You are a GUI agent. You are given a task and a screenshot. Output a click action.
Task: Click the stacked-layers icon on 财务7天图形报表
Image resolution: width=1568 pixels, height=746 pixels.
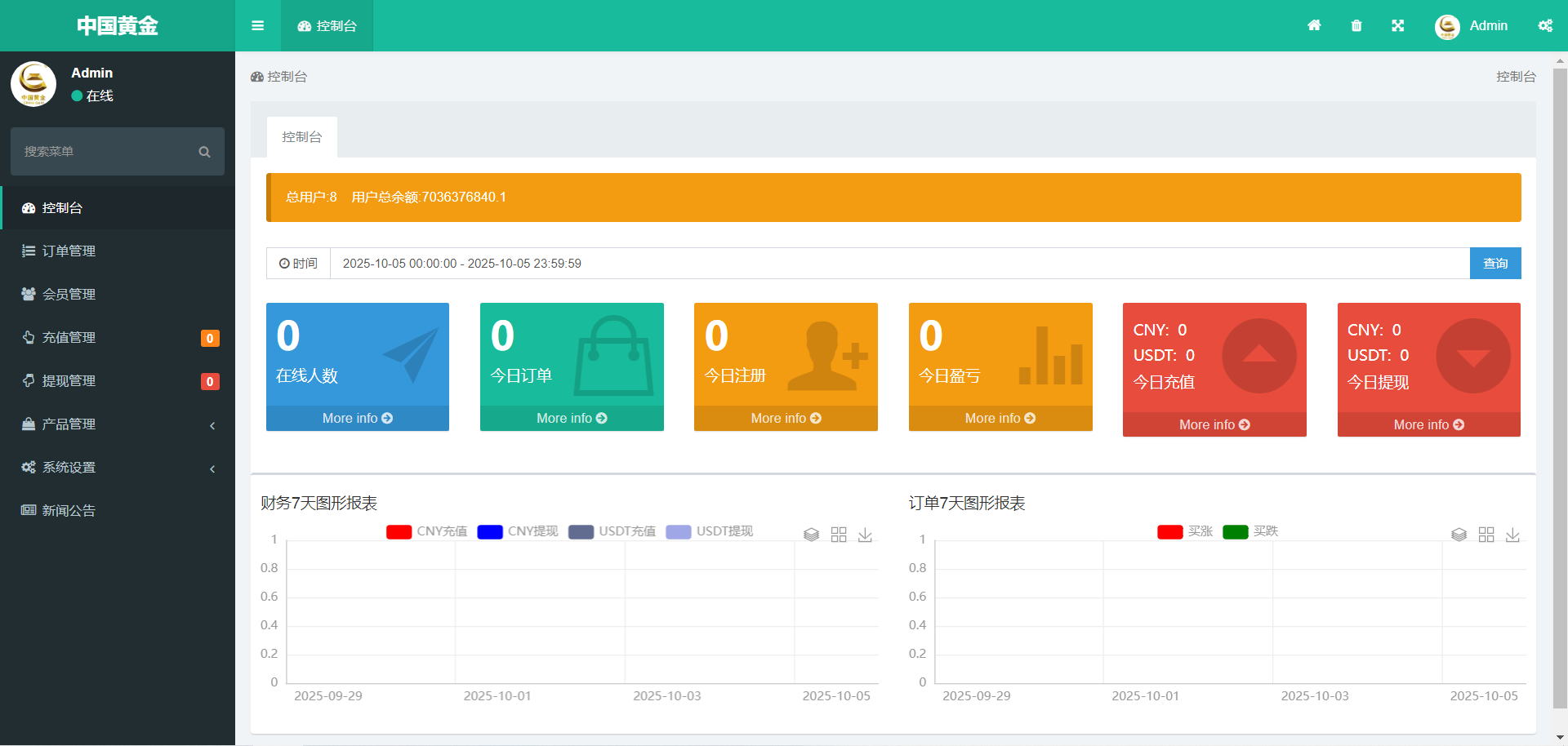point(812,535)
